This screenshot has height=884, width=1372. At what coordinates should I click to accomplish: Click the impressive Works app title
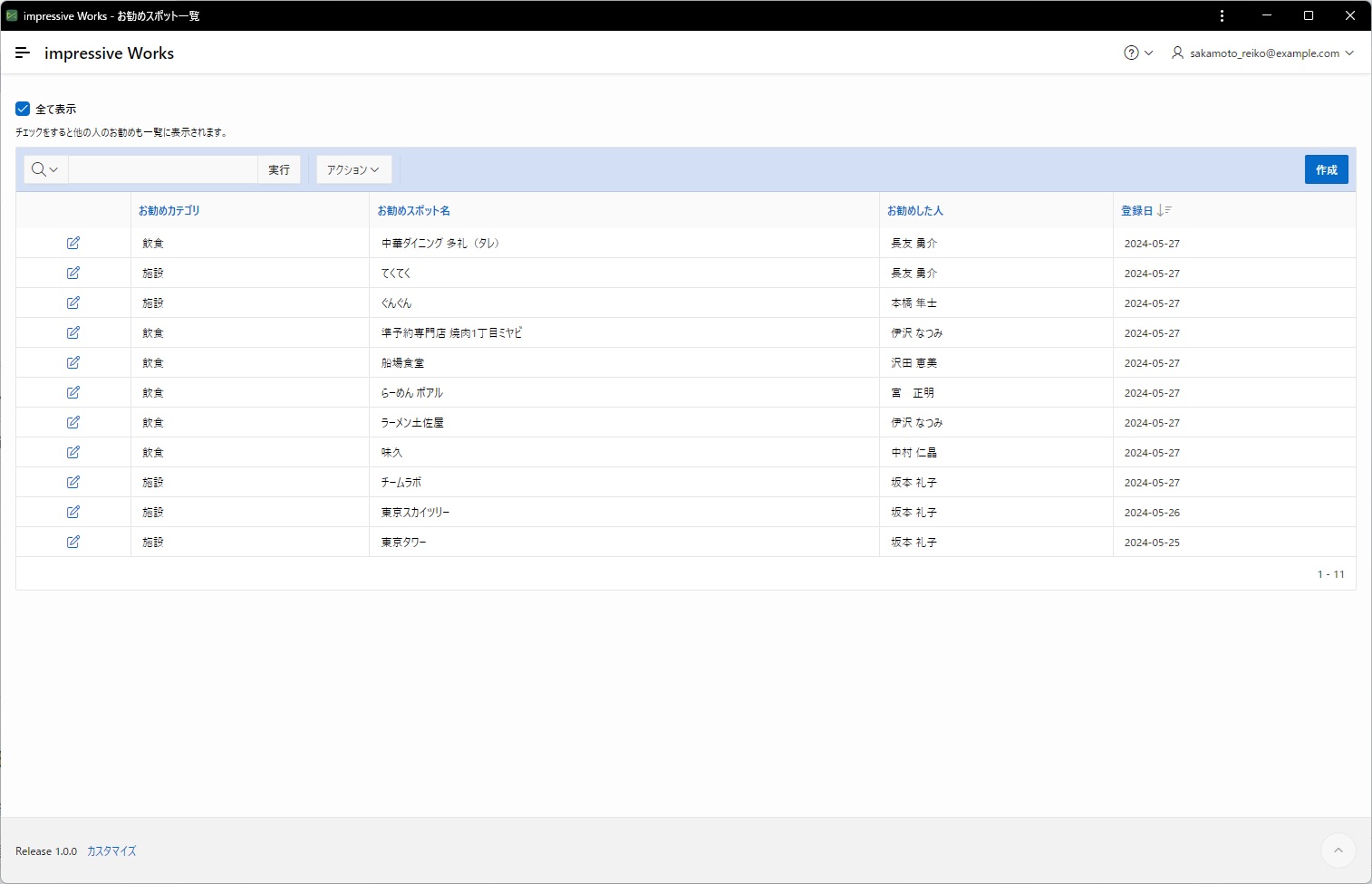click(x=109, y=53)
